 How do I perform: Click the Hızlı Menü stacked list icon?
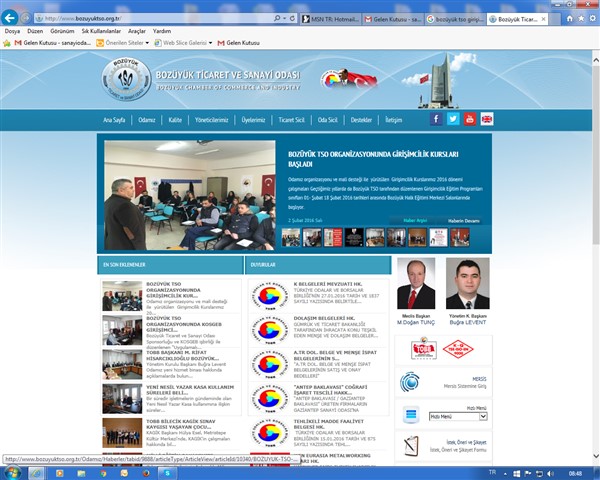click(x=411, y=415)
